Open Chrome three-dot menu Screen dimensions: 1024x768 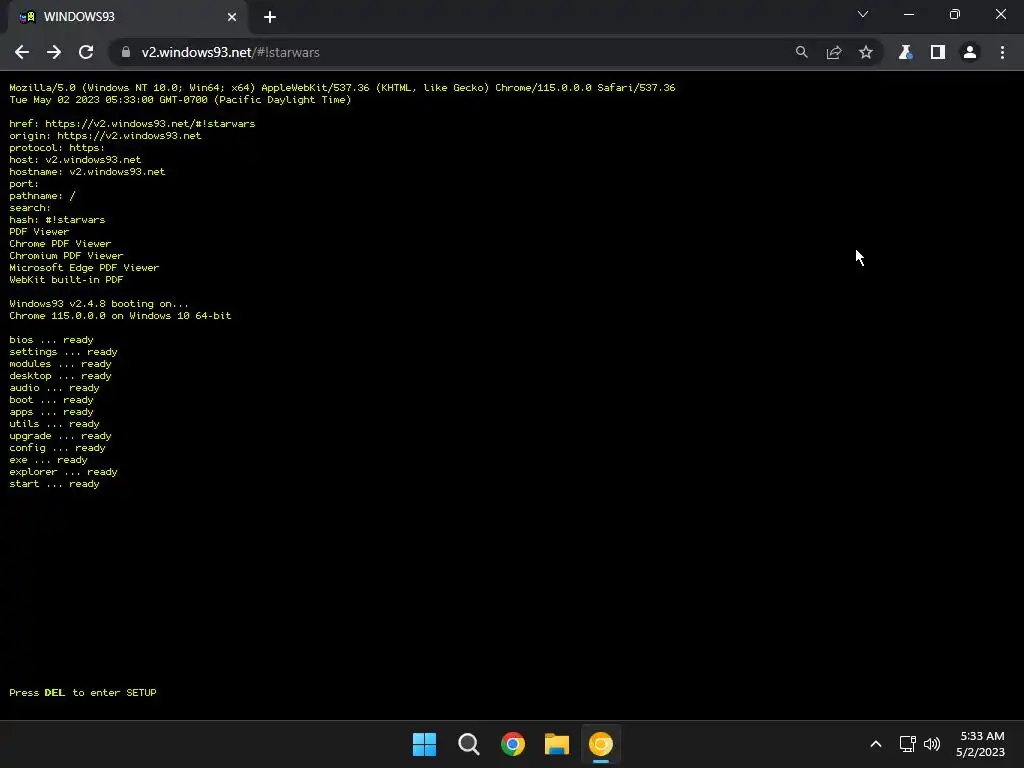point(1002,52)
